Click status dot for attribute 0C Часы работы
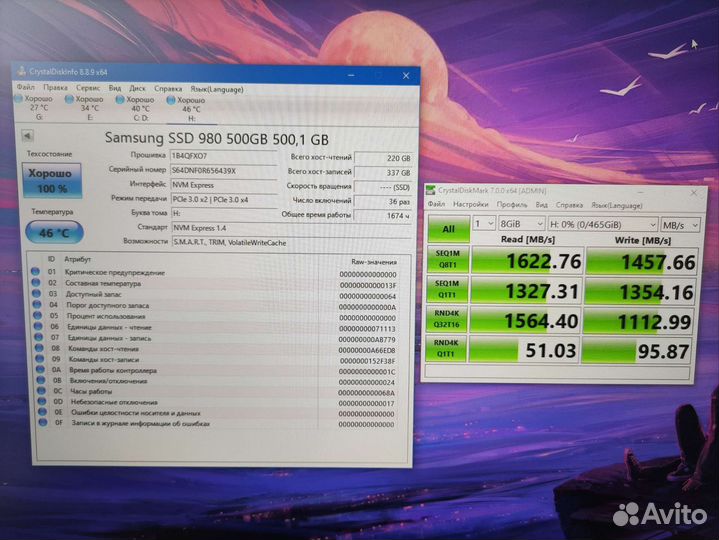719x540 pixels. [41, 391]
